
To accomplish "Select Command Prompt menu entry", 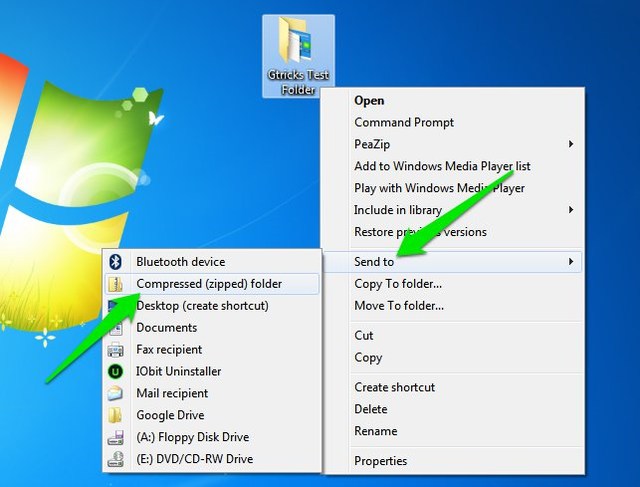I will (454, 122).
